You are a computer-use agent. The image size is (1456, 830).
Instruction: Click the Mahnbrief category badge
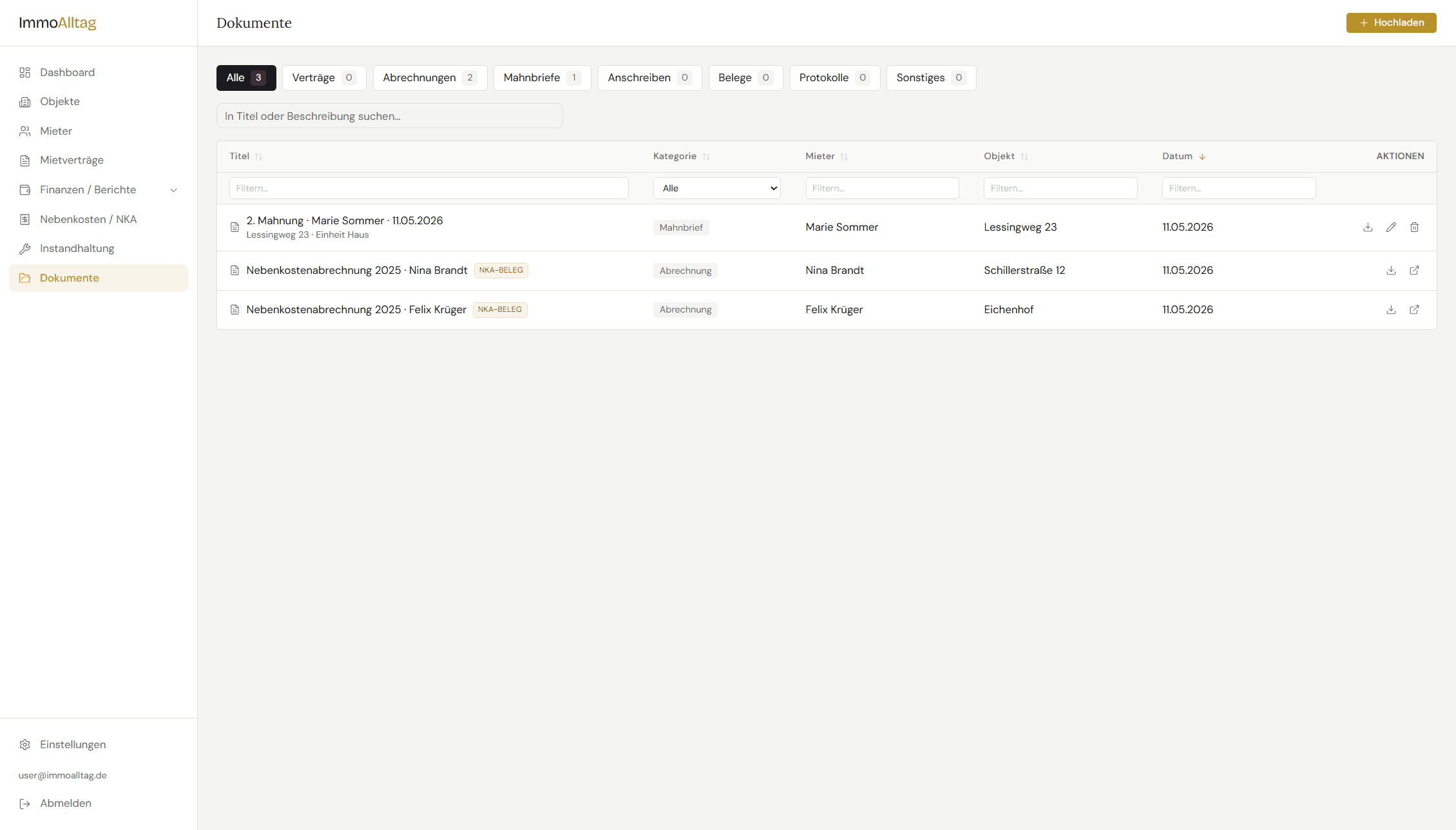pos(681,227)
